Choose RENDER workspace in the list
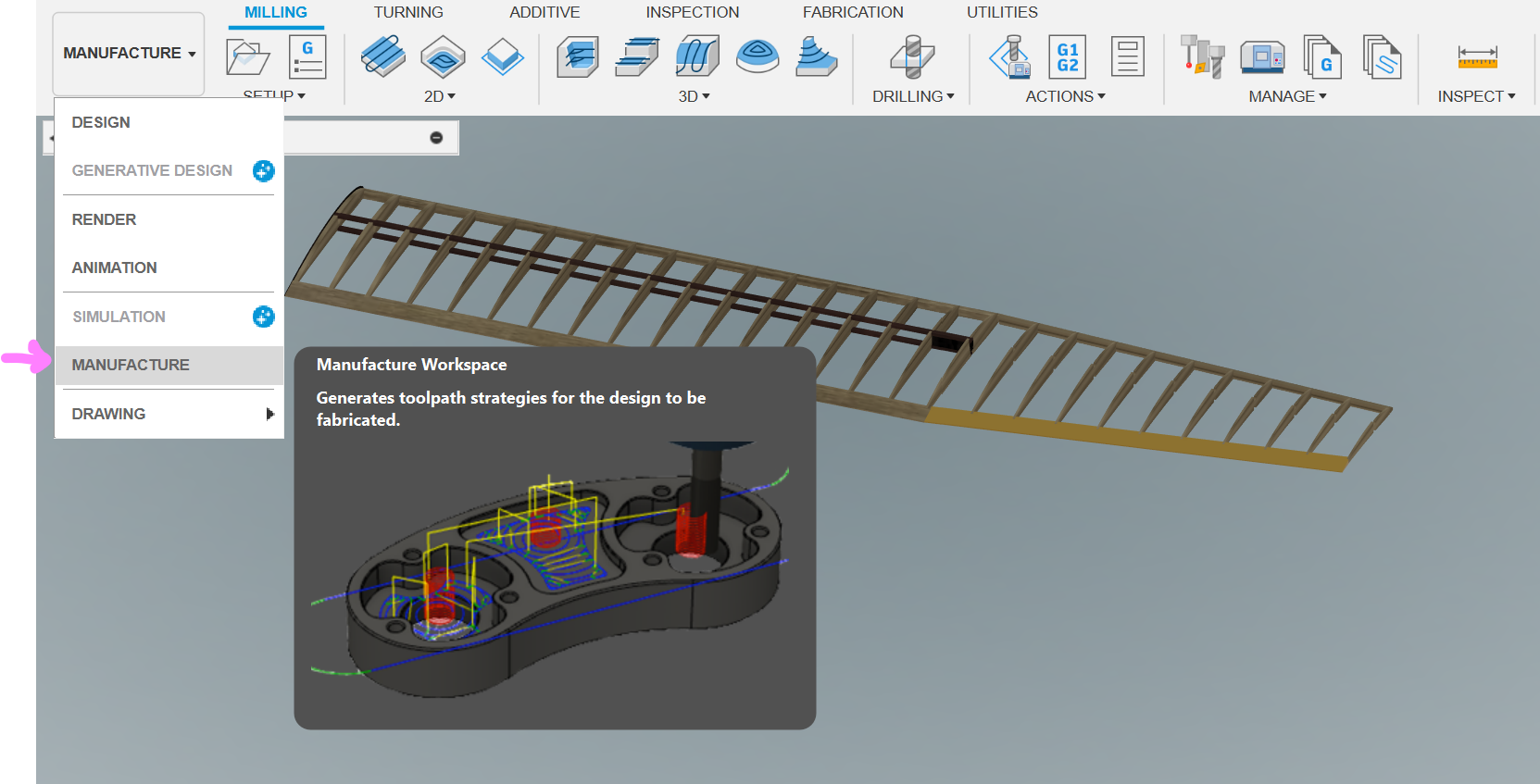1540x784 pixels. point(104,219)
